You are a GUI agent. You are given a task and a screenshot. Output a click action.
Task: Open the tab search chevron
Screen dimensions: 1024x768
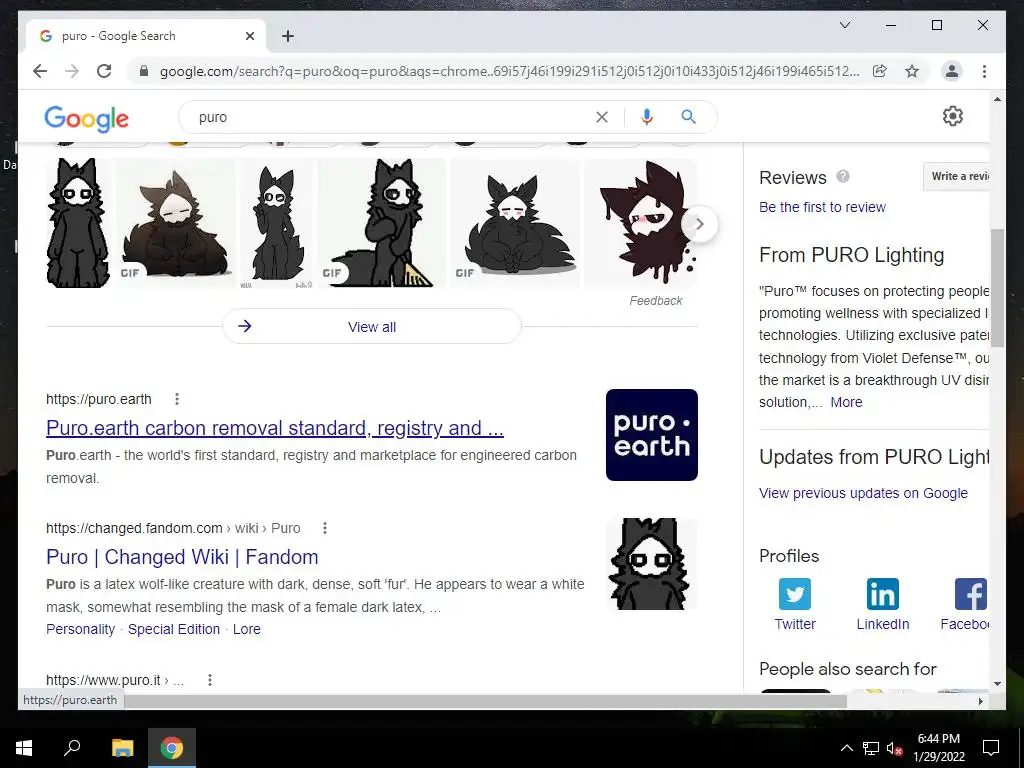tap(844, 25)
